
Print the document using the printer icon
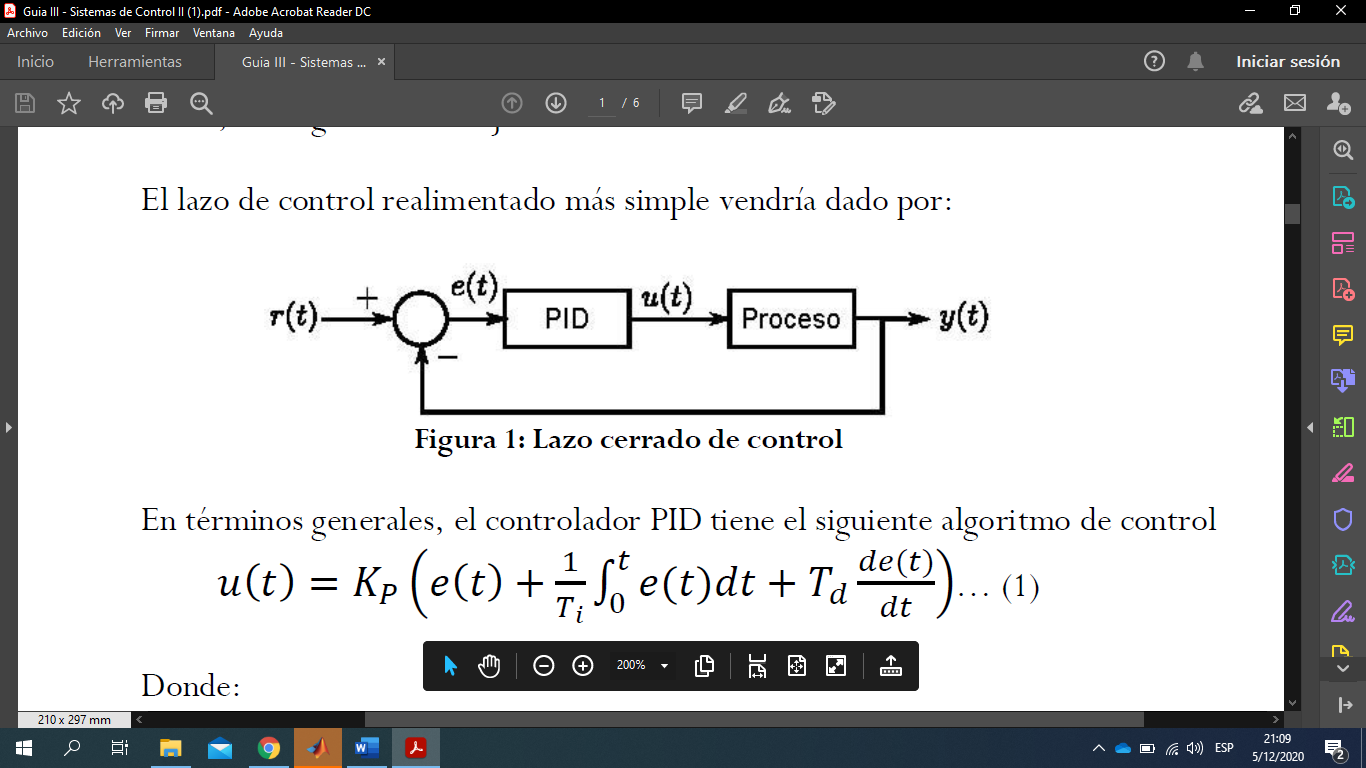(x=156, y=103)
